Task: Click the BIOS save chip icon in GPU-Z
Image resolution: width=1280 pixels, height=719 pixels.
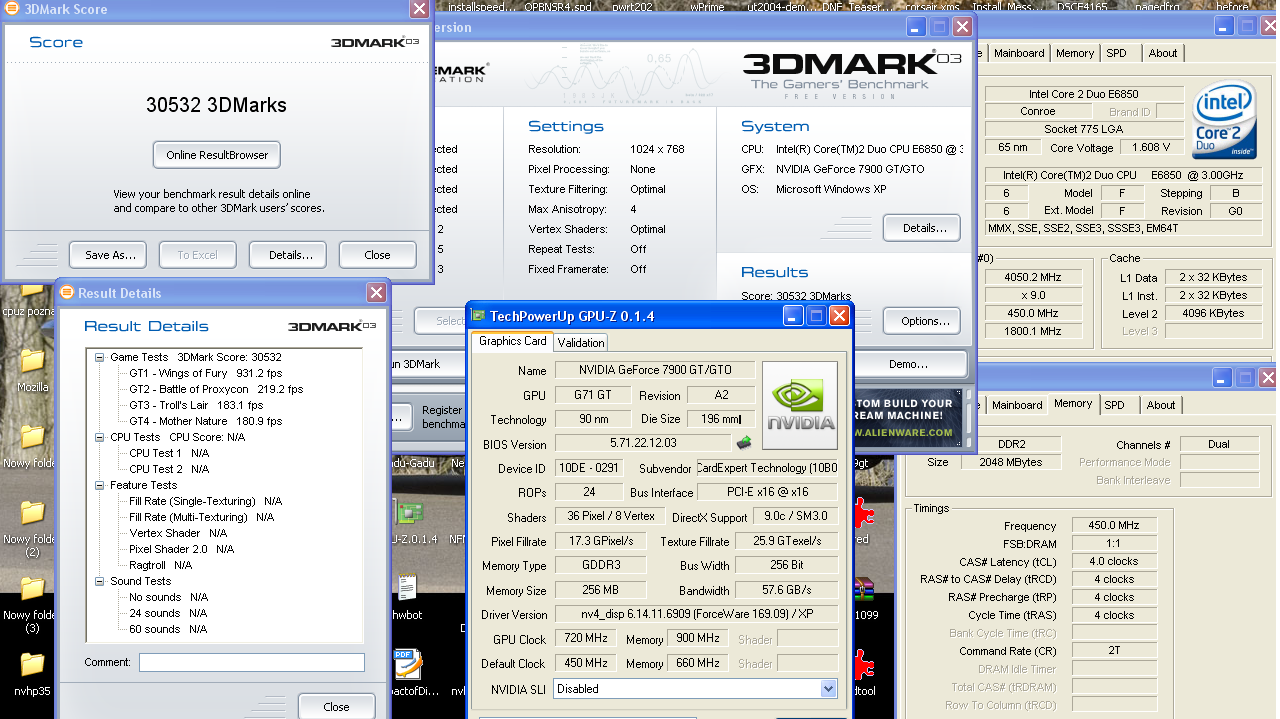Action: [x=744, y=443]
